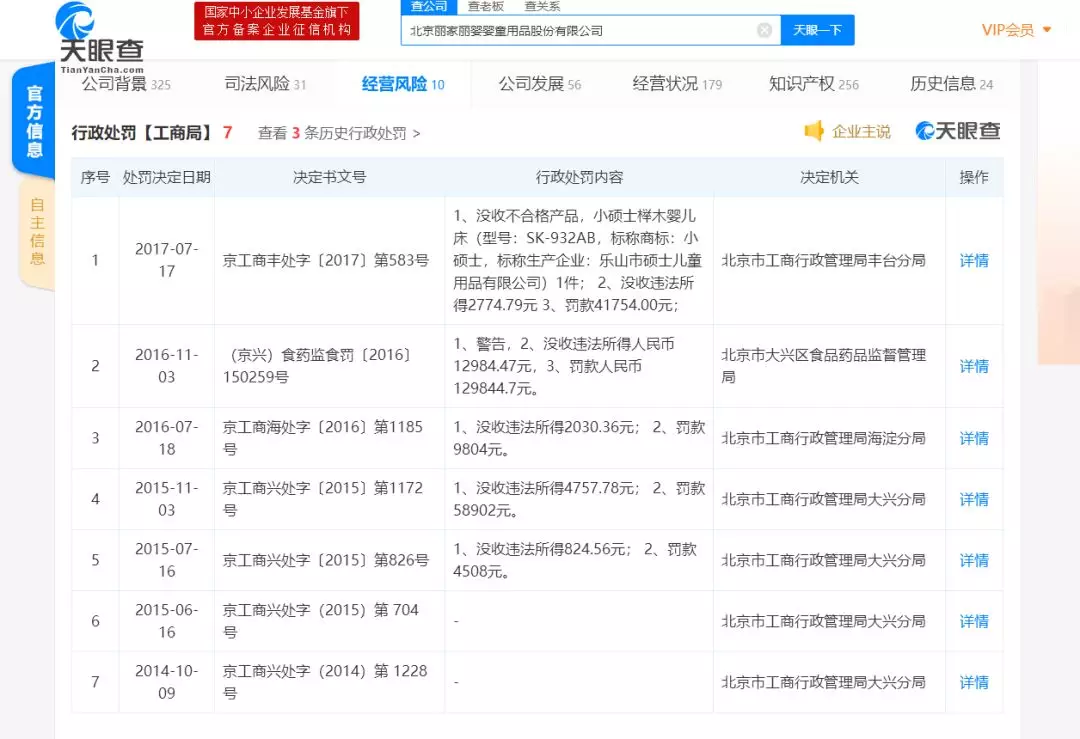Select the 自主信息 side tab
Viewport: 1080px width, 739px height.
click(37, 232)
